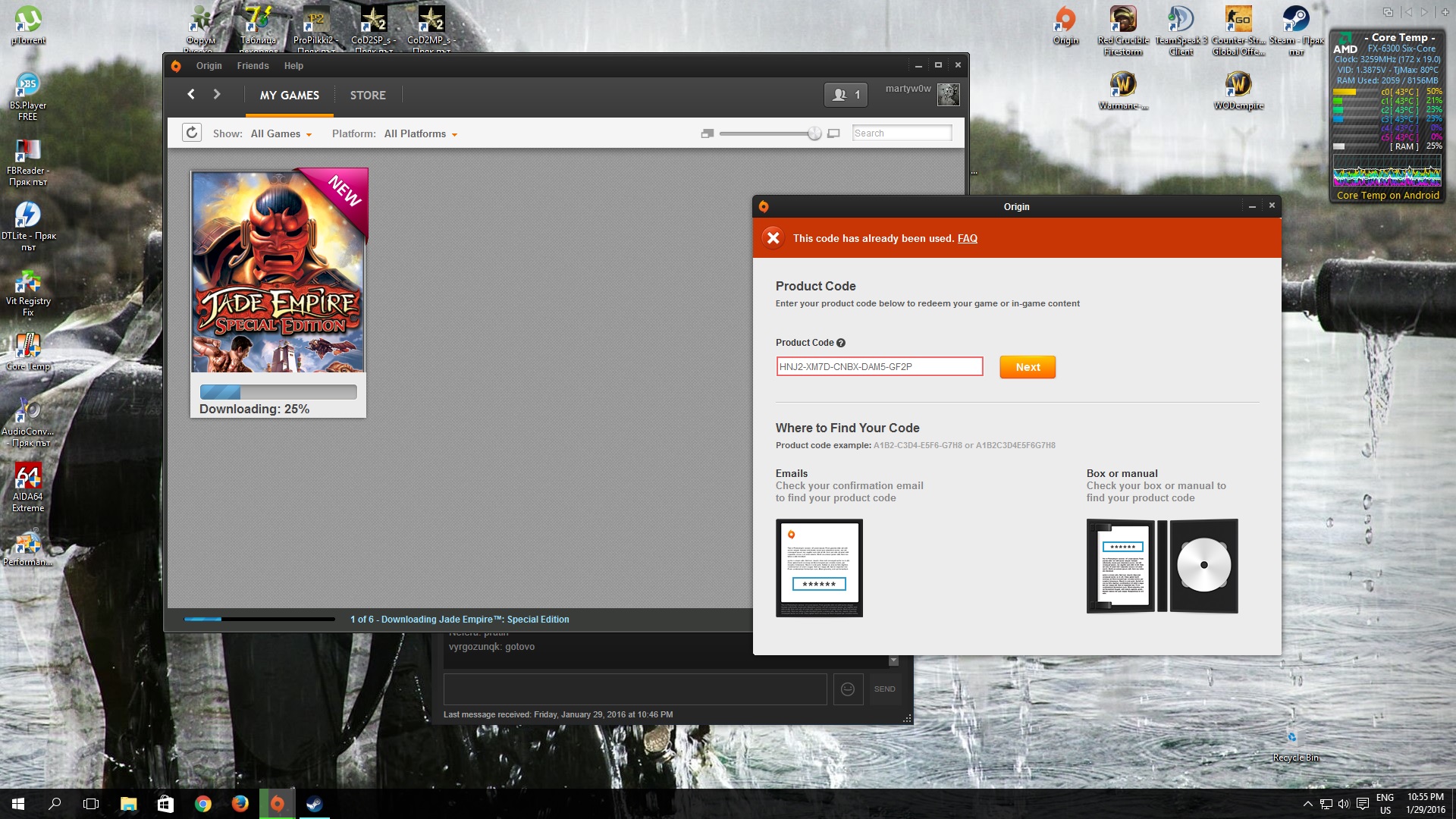Click the small tile size icon
The width and height of the screenshot is (1456, 819).
pyautogui.click(x=708, y=133)
